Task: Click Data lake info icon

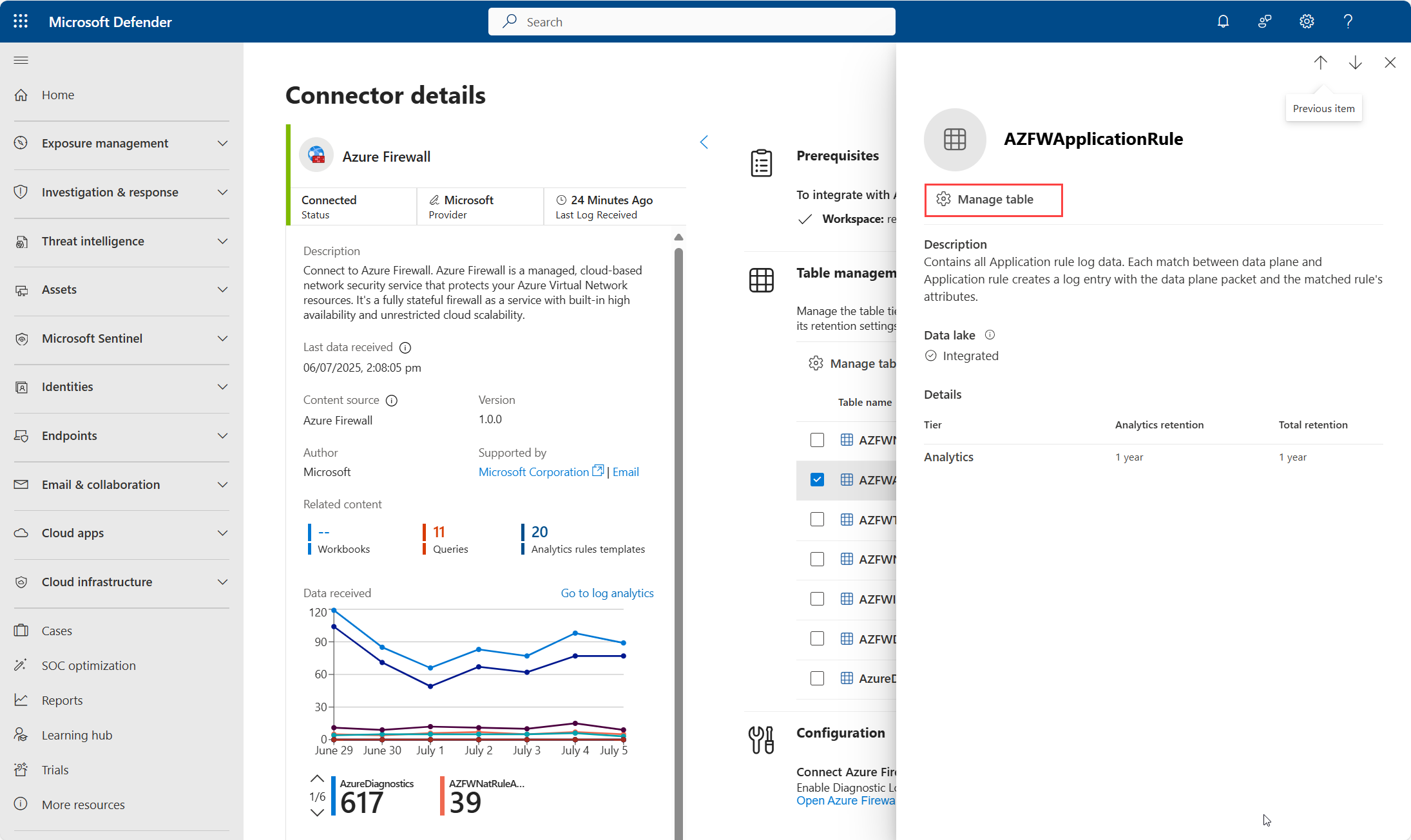Action: (990, 335)
